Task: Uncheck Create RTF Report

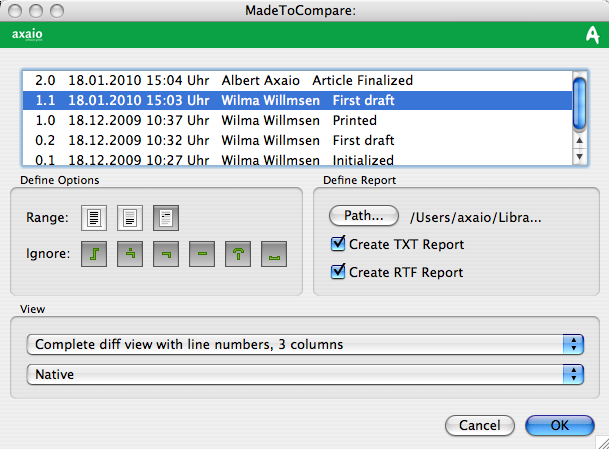Action: (x=338, y=271)
